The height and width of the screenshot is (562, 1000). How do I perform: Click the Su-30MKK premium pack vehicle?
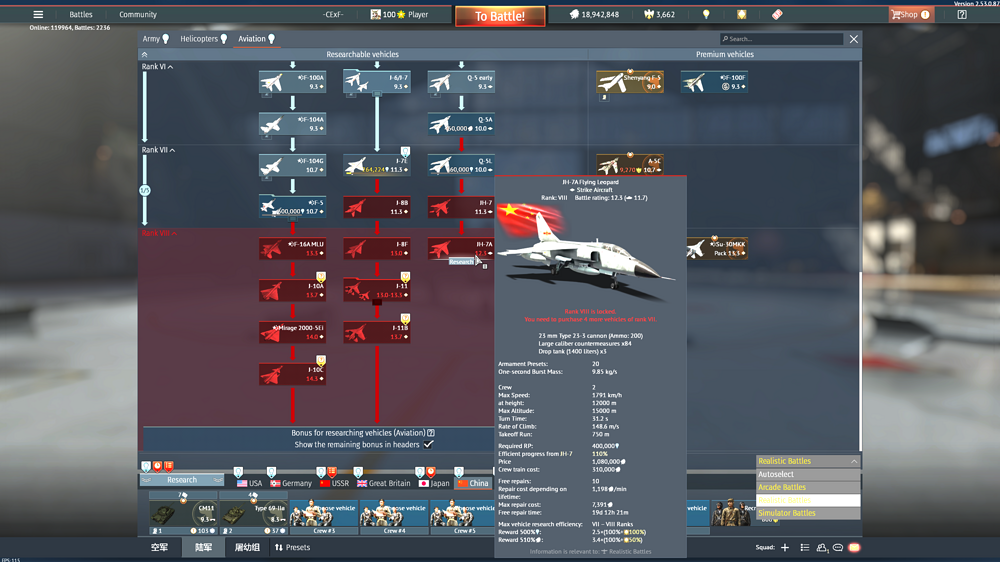coord(714,248)
